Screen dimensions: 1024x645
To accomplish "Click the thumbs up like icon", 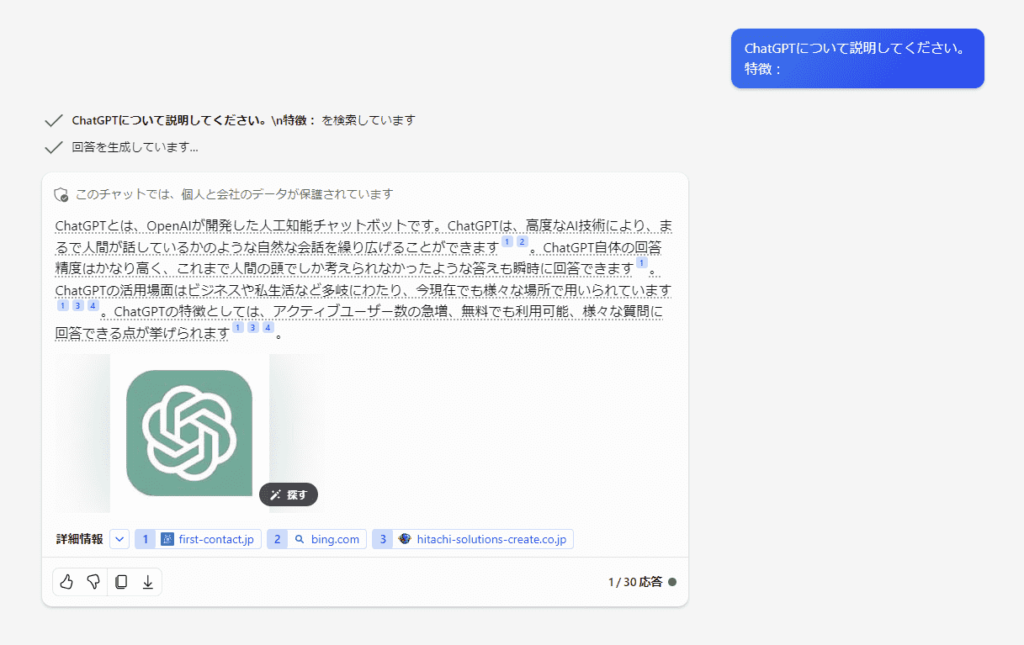I will (x=67, y=582).
